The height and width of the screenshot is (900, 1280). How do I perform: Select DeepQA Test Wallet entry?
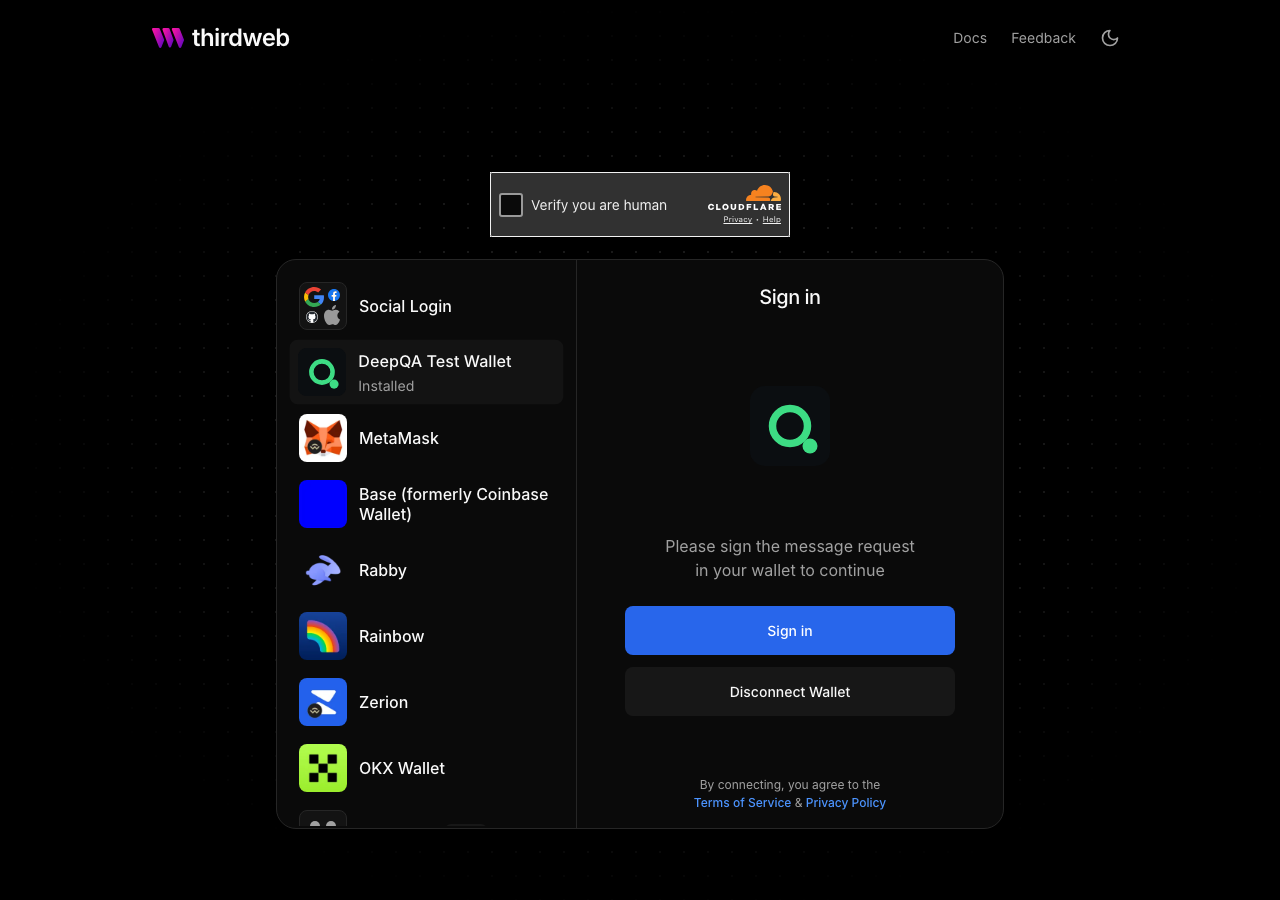pyautogui.click(x=426, y=372)
